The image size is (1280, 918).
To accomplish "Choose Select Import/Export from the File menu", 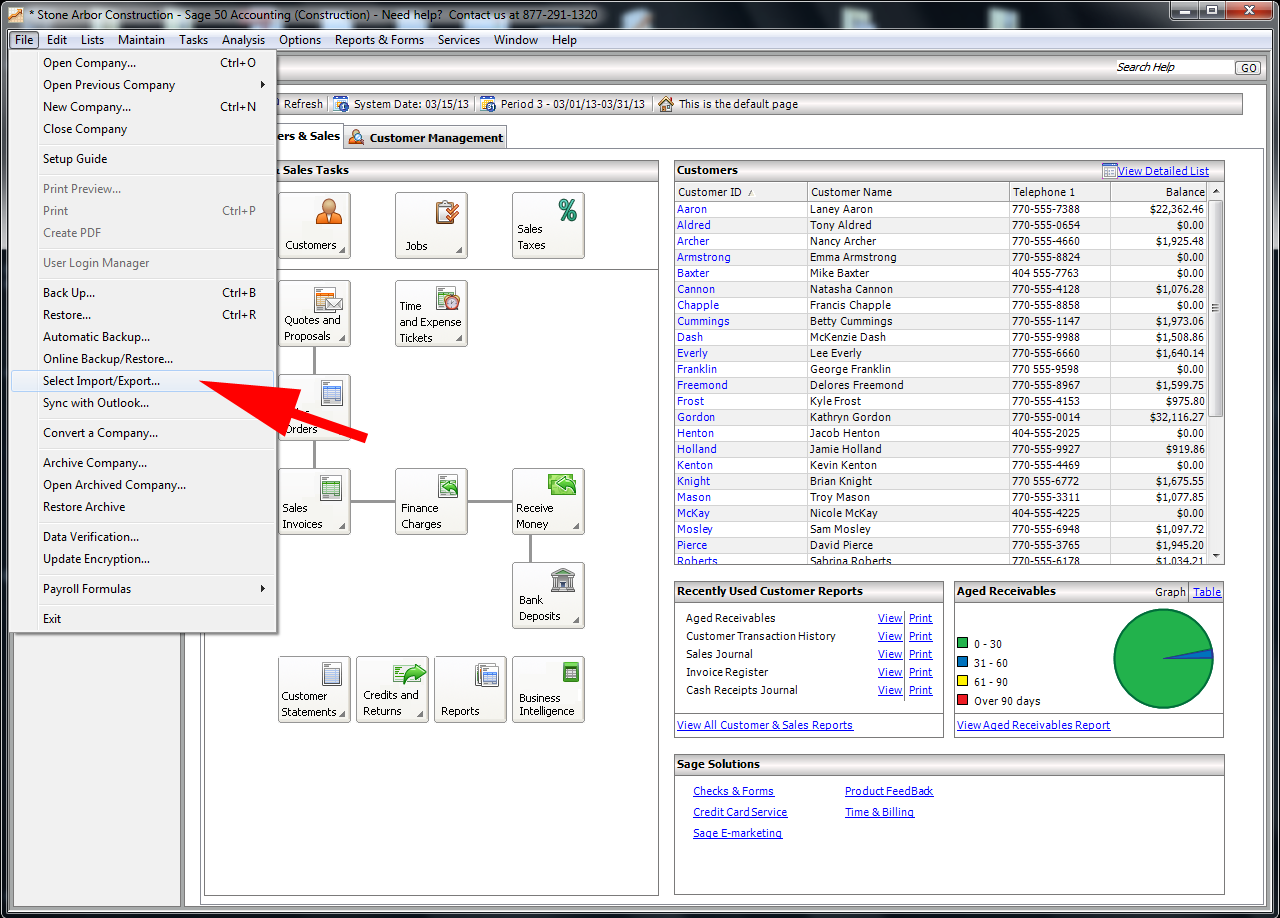I will tap(99, 381).
